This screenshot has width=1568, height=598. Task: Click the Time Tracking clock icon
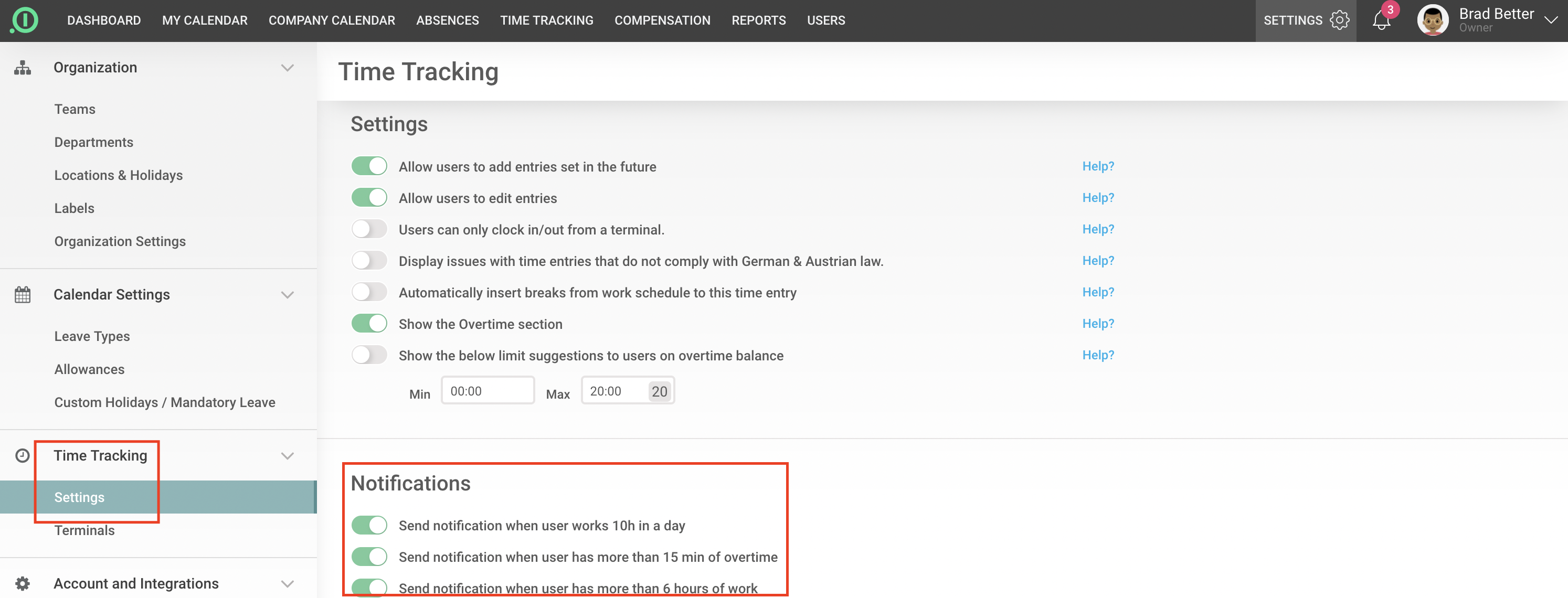[23, 456]
